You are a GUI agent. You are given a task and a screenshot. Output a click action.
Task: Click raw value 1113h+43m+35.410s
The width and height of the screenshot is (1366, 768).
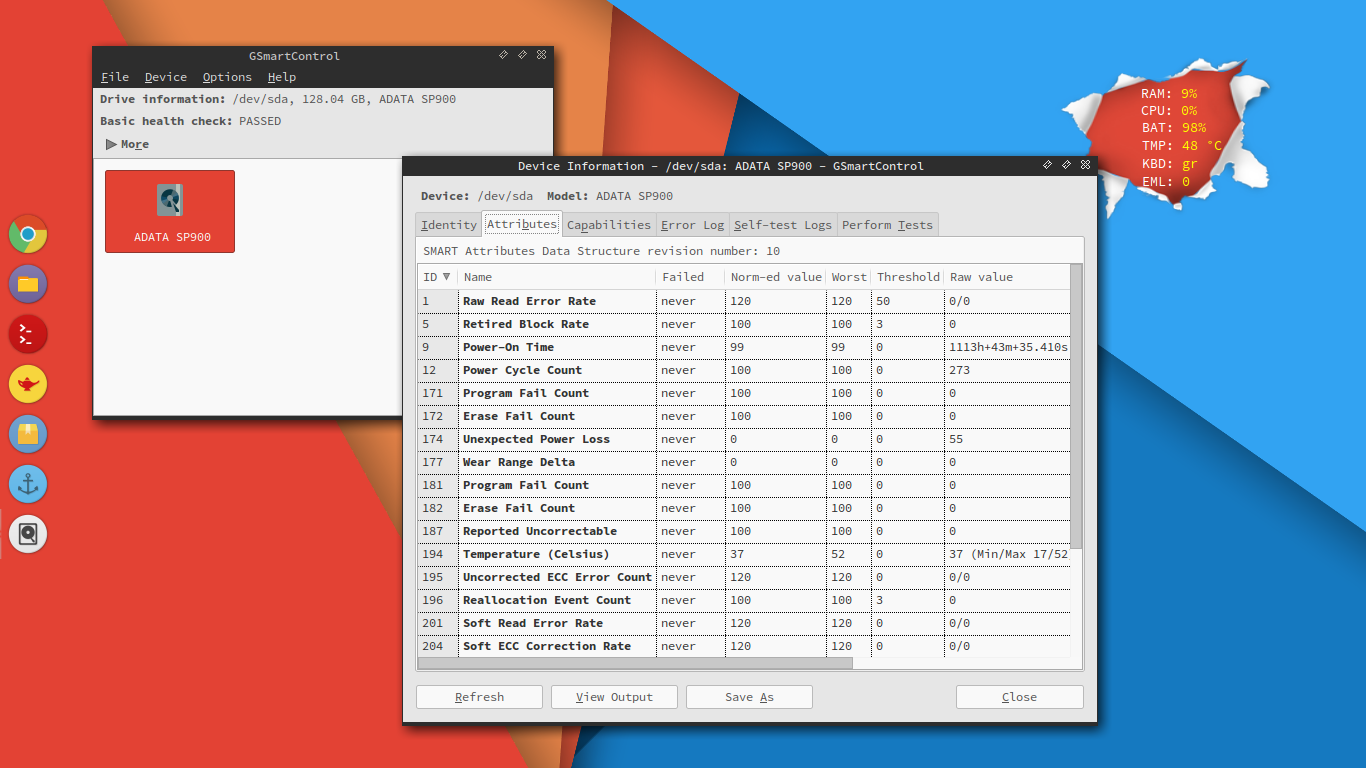1008,347
